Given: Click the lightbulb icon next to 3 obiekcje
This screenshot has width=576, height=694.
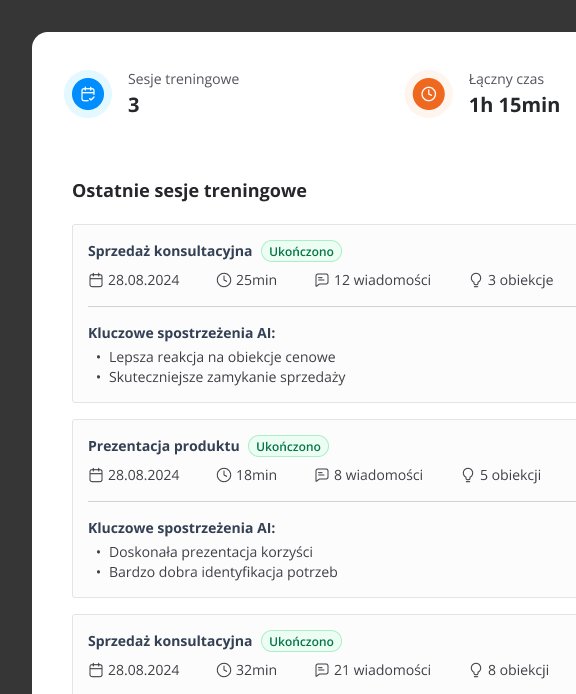Looking at the screenshot, I should (x=476, y=280).
